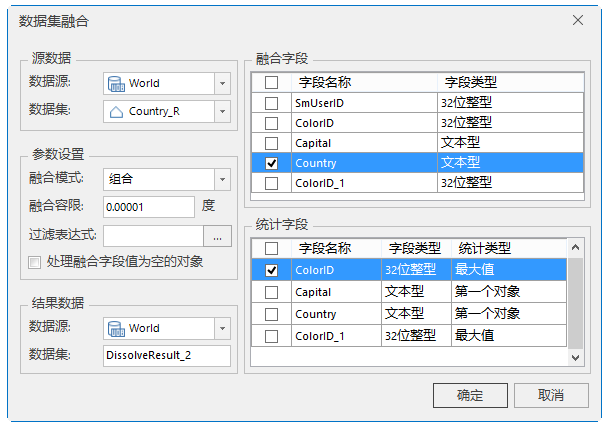
Task: Click the 过滤表达式 text input field
Action: pos(153,236)
